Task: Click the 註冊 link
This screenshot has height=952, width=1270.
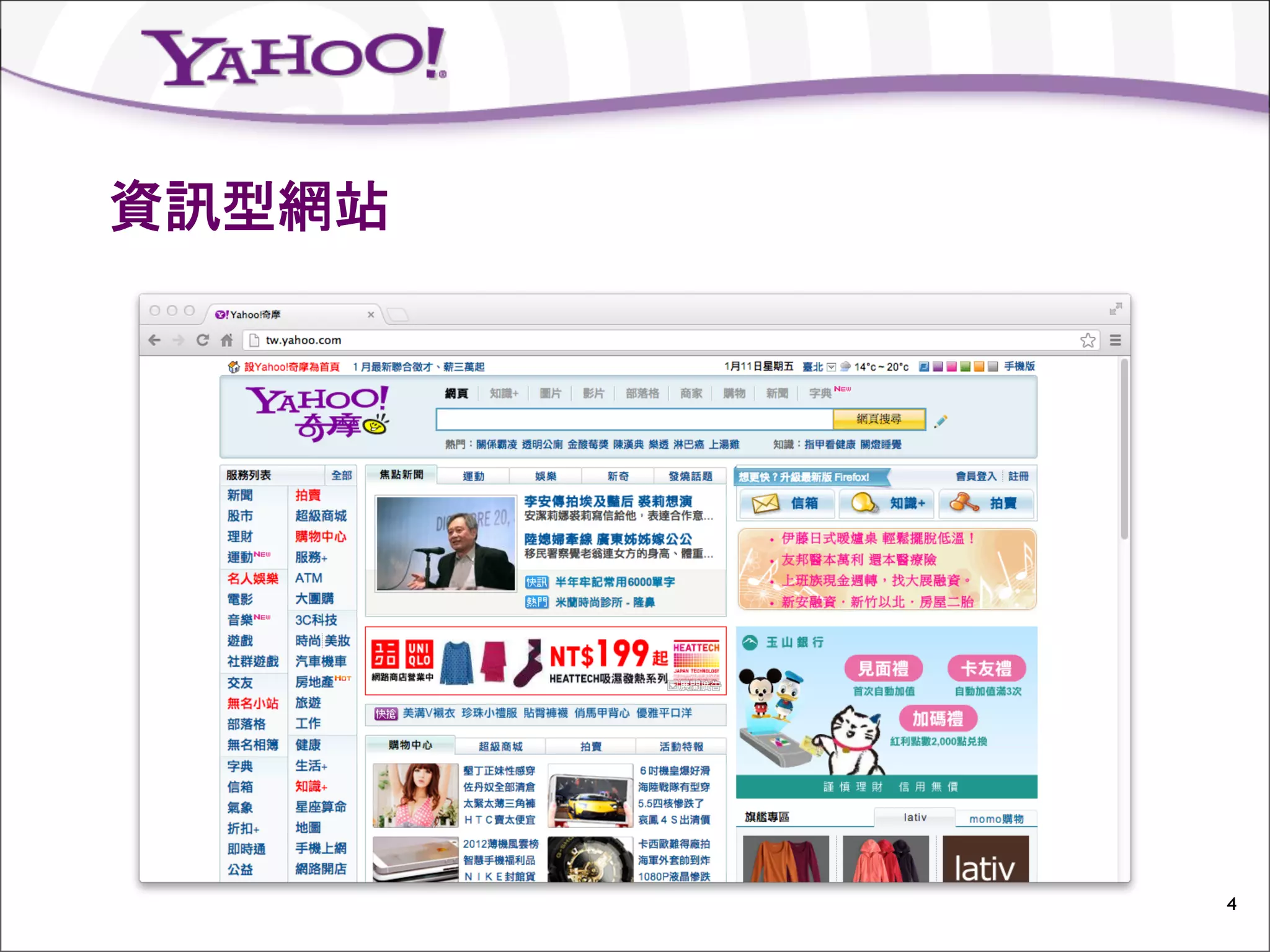Action: click(x=1018, y=476)
